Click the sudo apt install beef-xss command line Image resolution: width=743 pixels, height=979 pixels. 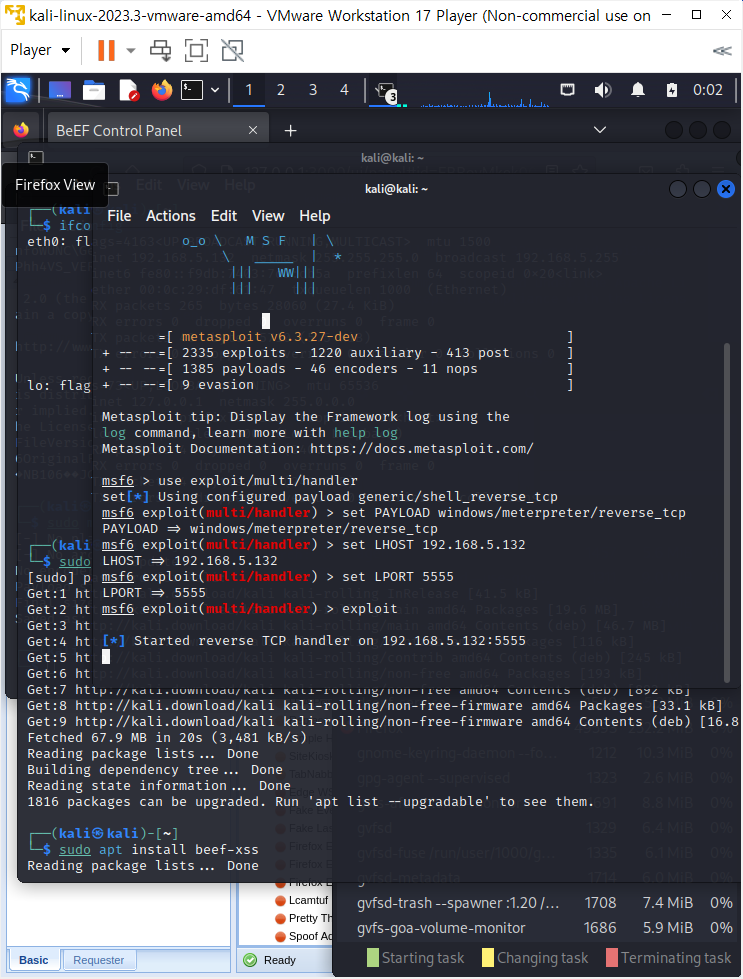pos(159,849)
